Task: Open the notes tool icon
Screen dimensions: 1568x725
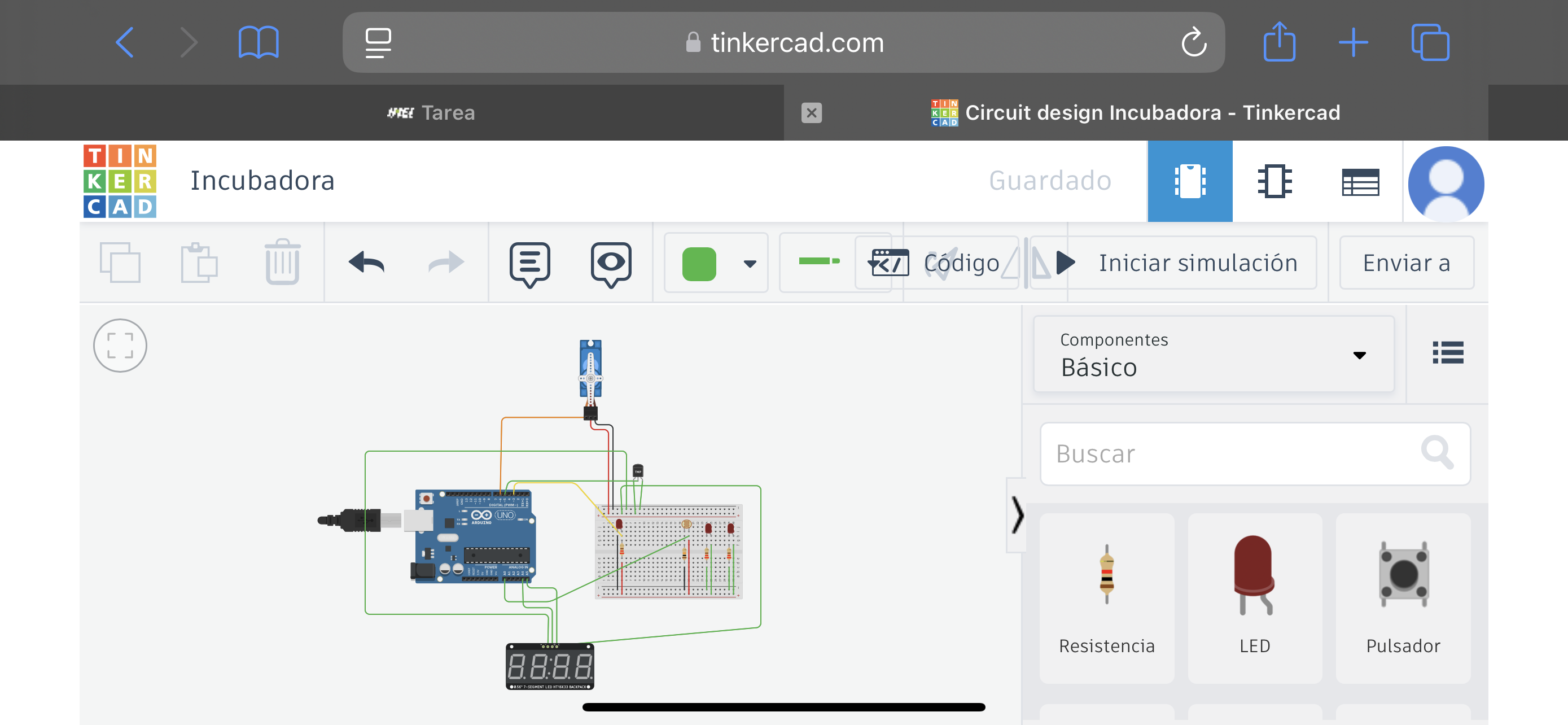Action: tap(529, 263)
